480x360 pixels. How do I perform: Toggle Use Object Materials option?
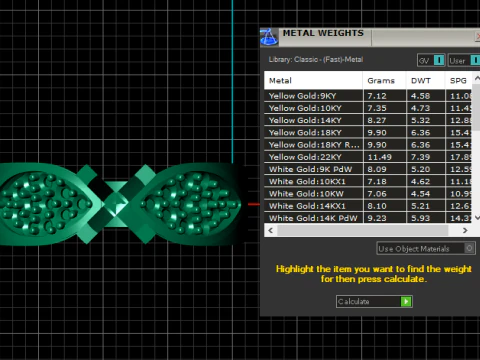pyautogui.click(x=426, y=249)
